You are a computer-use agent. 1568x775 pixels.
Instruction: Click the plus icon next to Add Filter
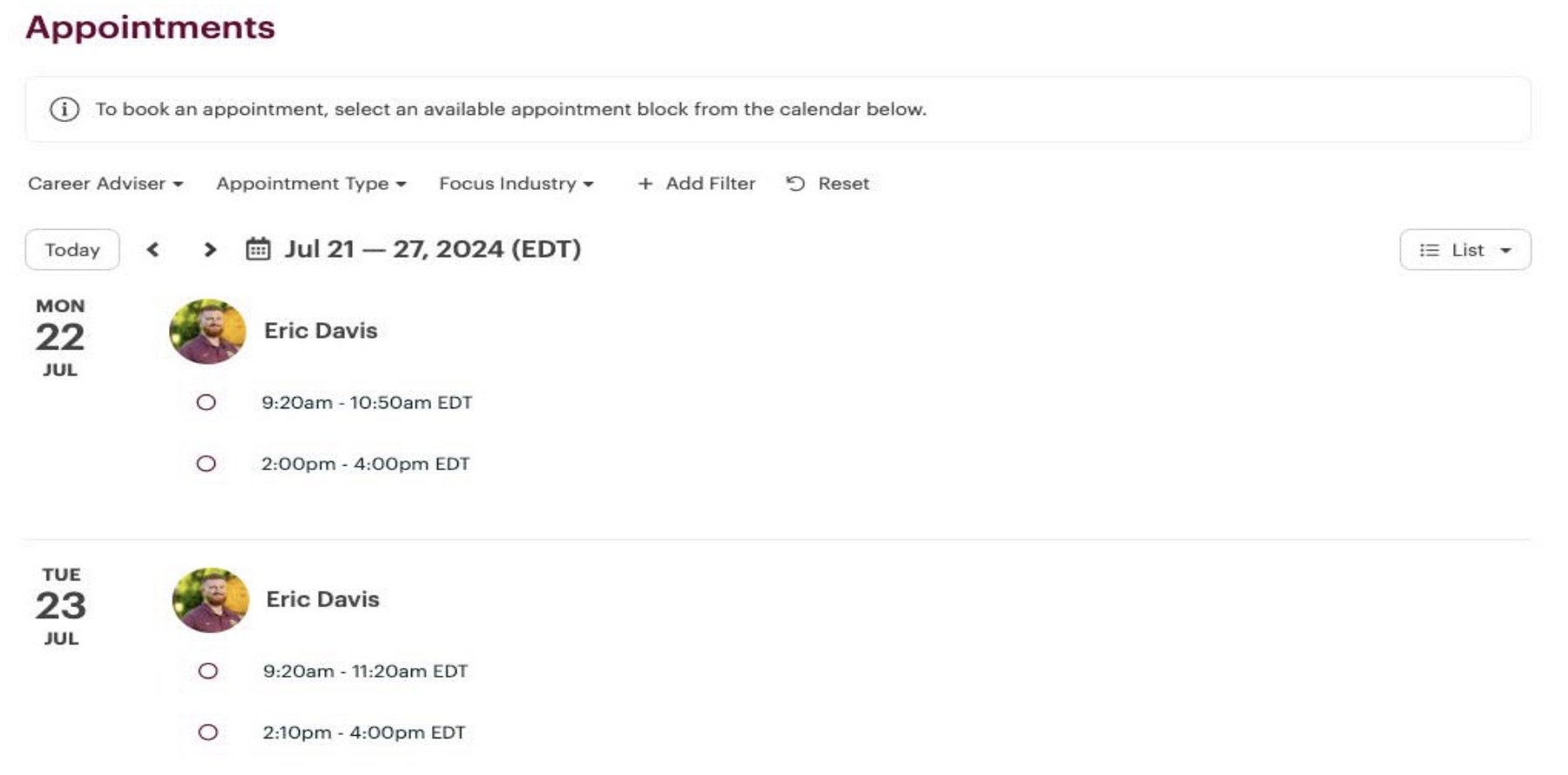645,184
